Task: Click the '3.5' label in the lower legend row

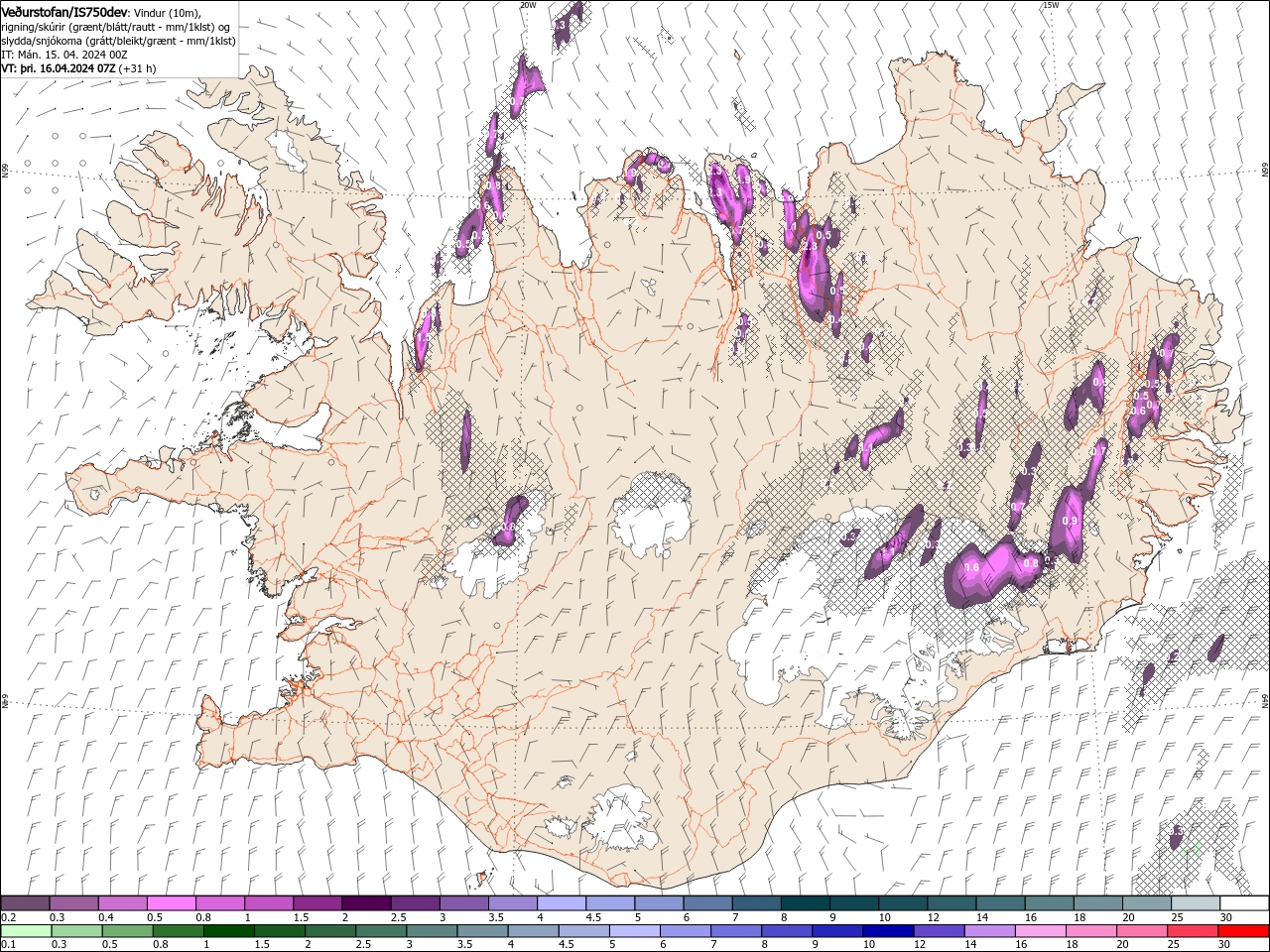Action: (x=464, y=944)
